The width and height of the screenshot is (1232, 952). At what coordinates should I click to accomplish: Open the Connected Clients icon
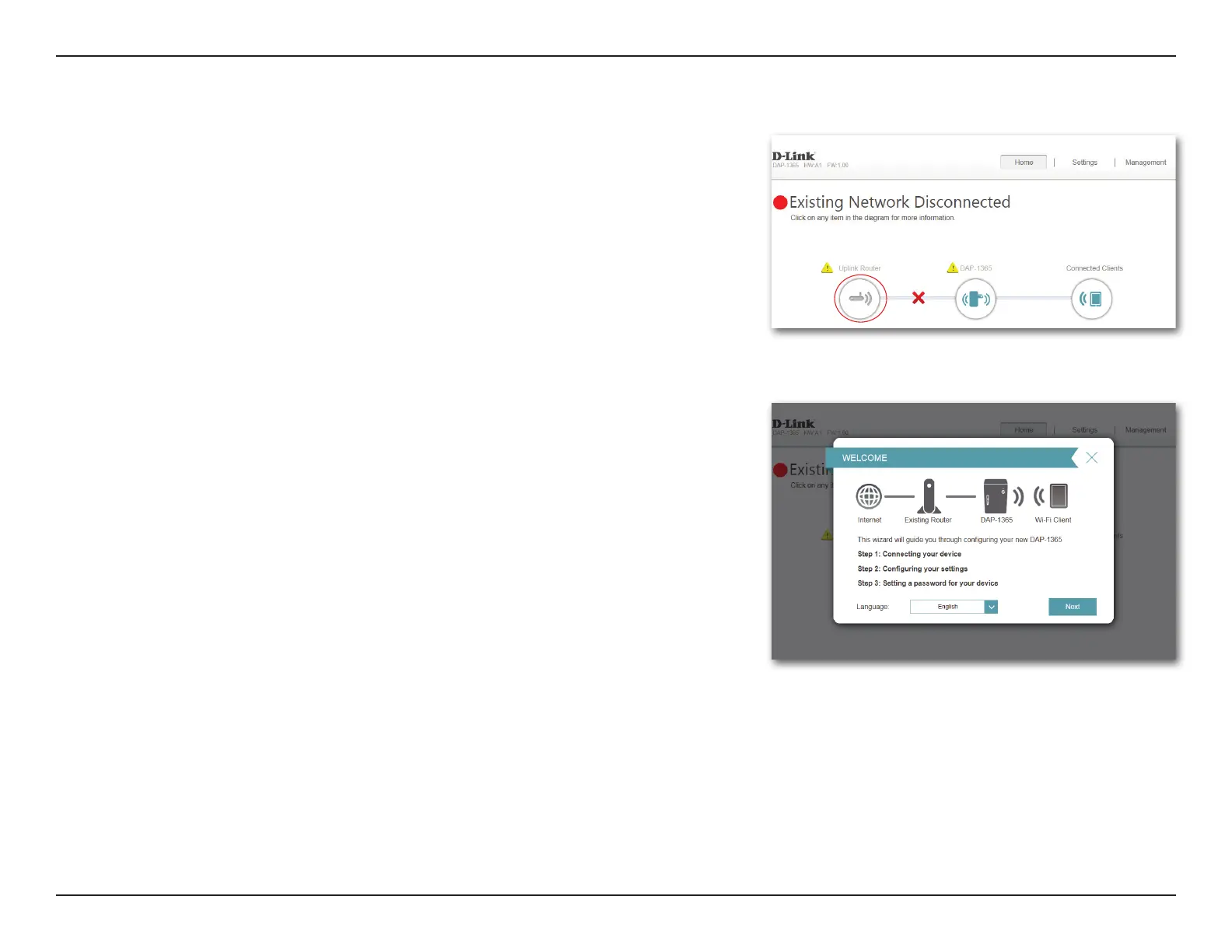1091,299
